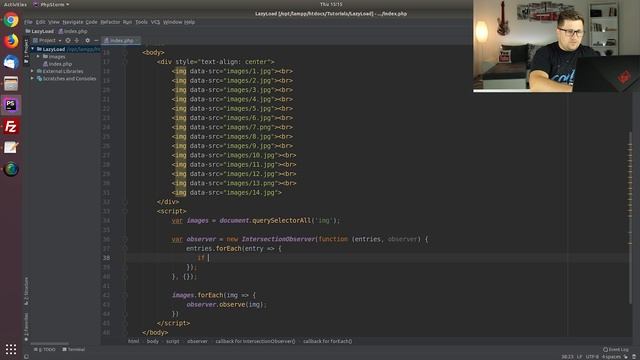Image resolution: width=640 pixels, height=360 pixels.
Task: Open the Navigate menu
Action: tap(73, 22)
